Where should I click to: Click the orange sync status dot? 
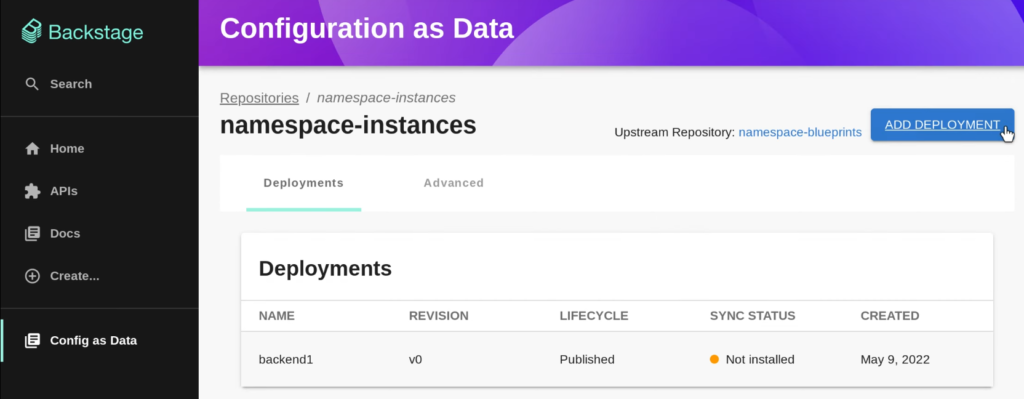click(714, 359)
